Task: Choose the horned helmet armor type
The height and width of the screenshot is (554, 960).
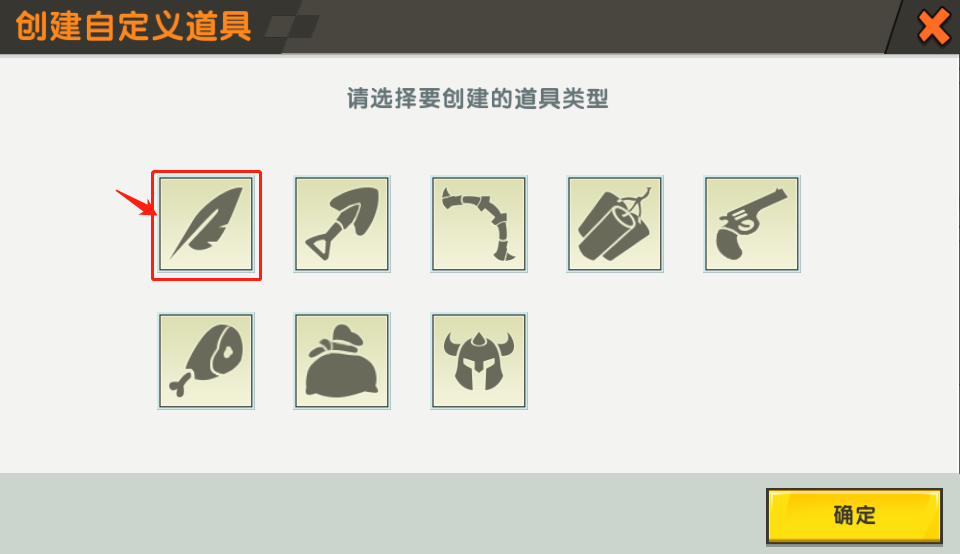Action: click(479, 361)
